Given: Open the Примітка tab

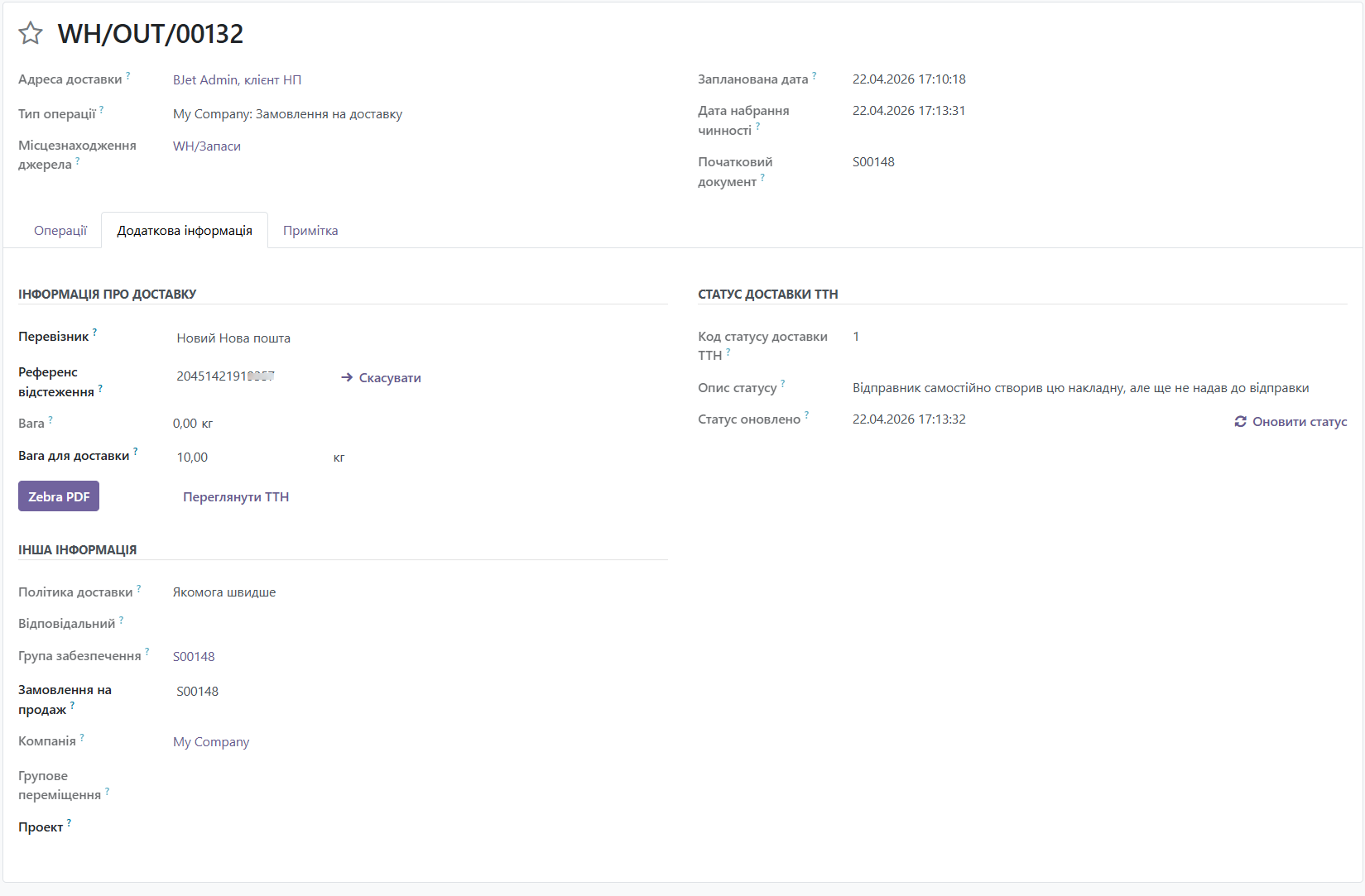Looking at the screenshot, I should pos(310,231).
